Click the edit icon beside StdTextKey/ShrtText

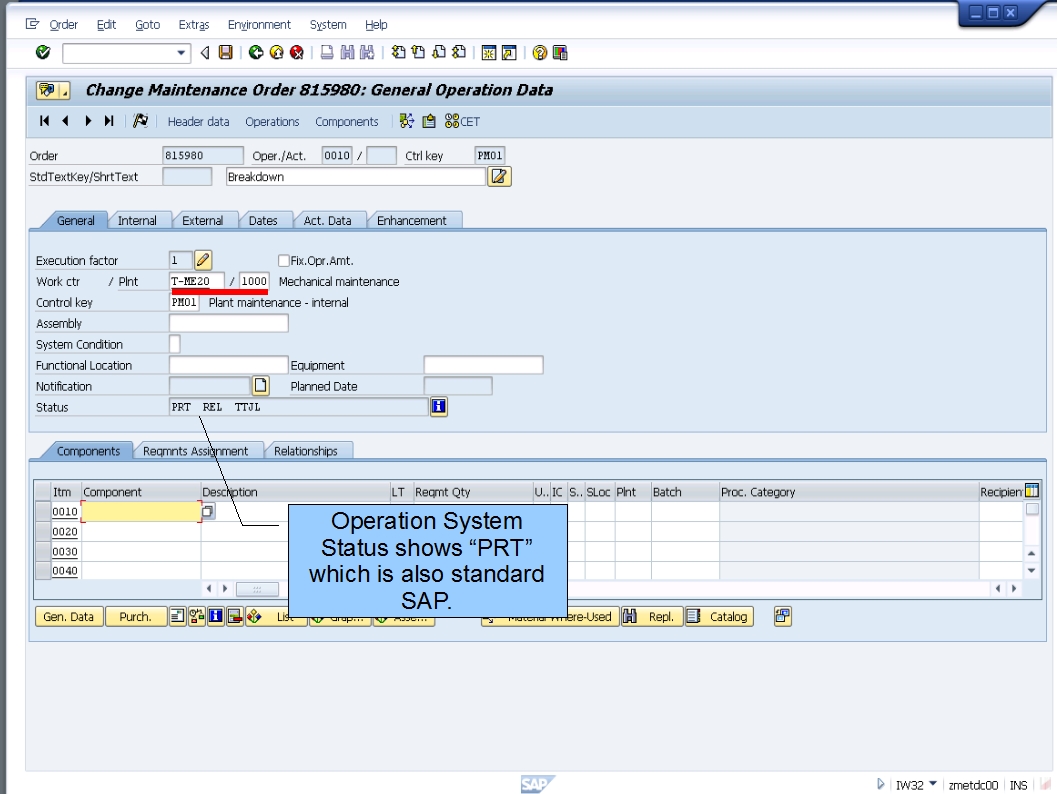497,175
